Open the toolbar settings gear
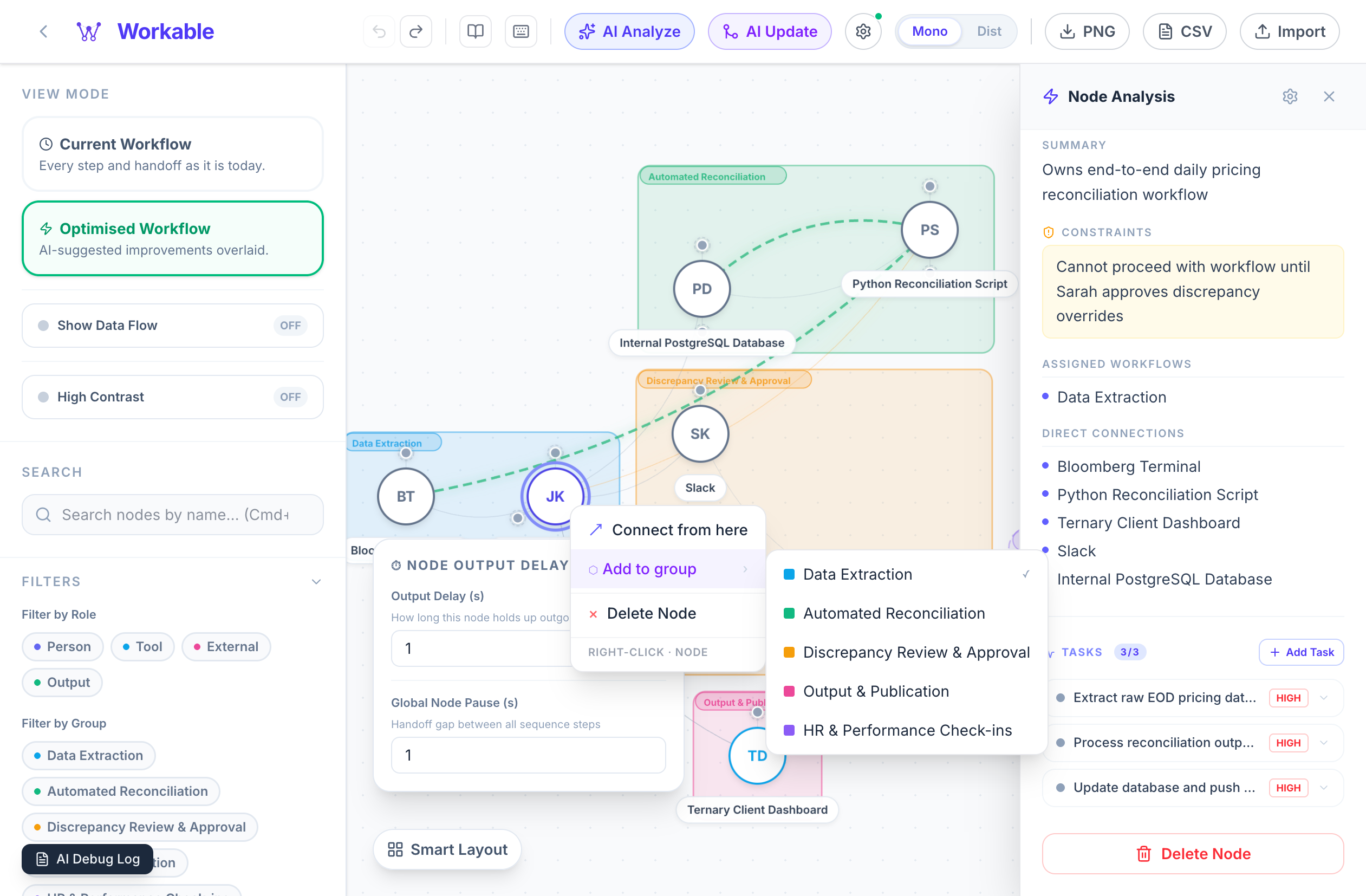Viewport: 1366px width, 896px height. tap(863, 31)
